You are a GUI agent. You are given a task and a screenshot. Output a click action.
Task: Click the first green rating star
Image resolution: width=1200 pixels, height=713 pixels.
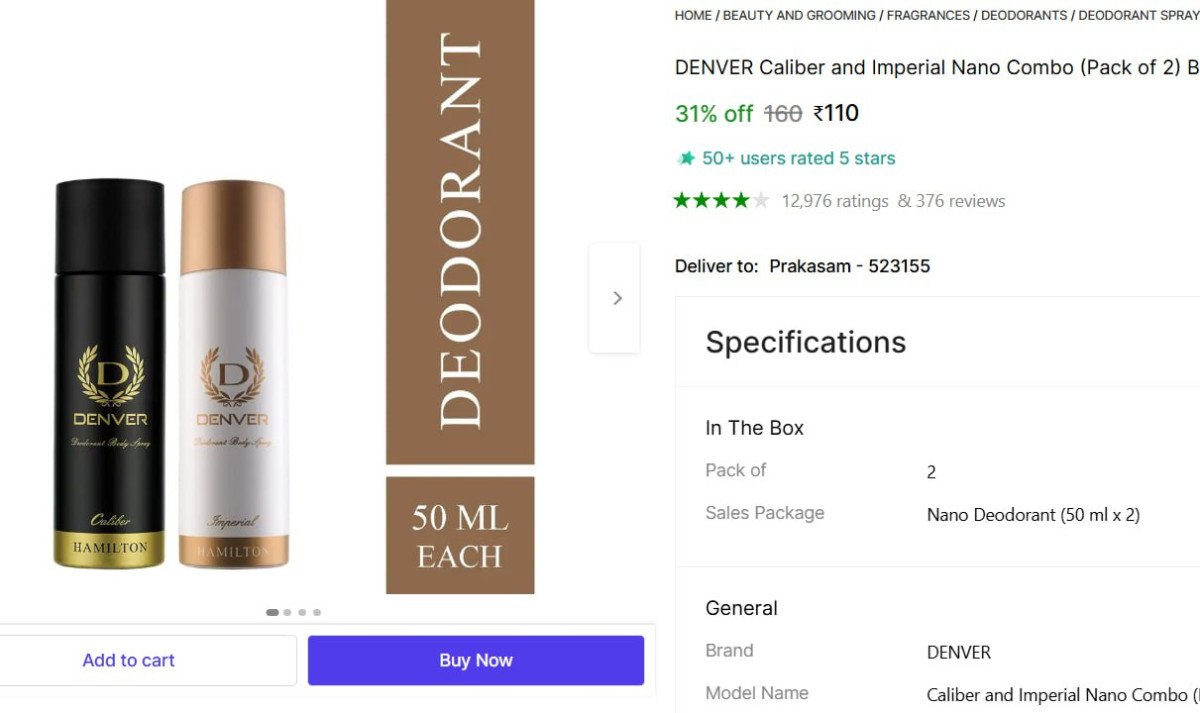coord(682,201)
